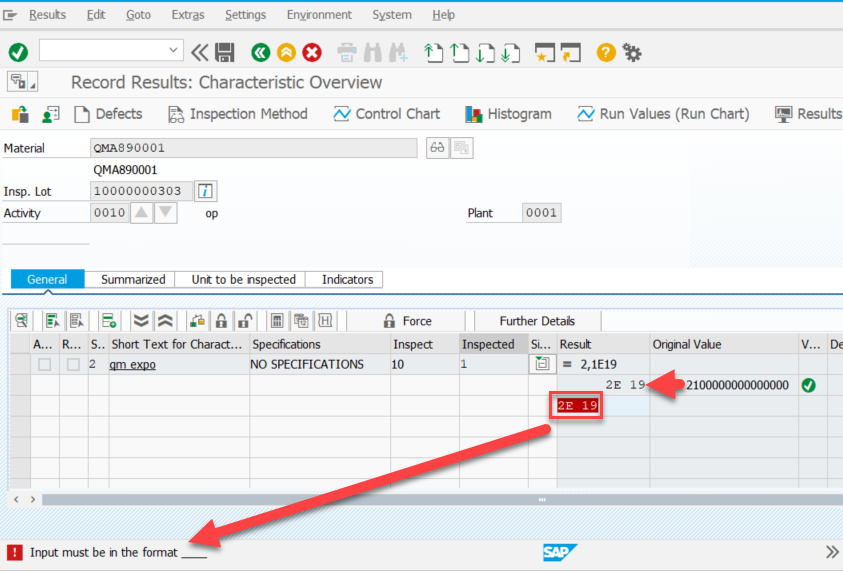Select the General tab

coord(47,280)
